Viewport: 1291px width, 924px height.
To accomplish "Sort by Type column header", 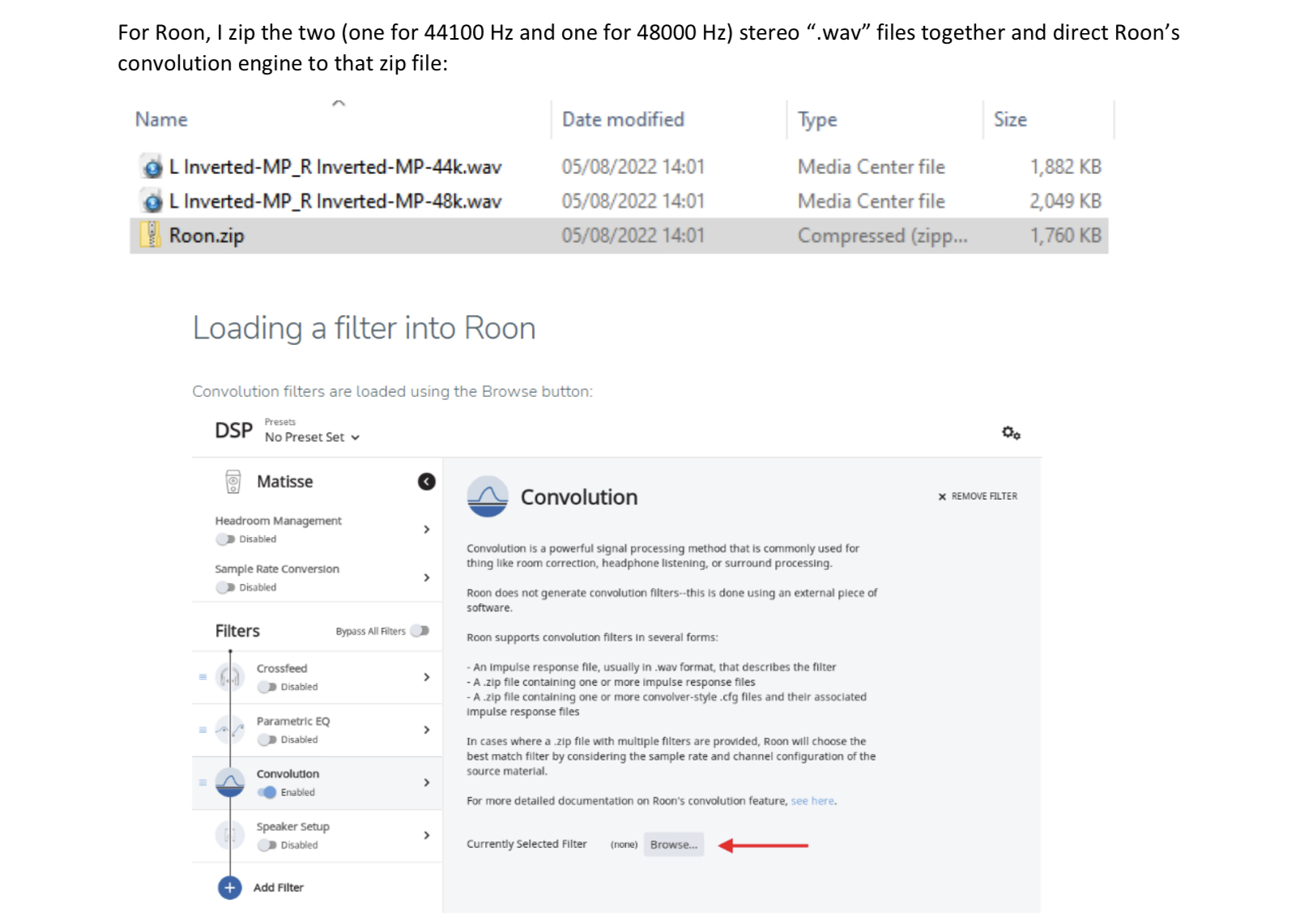I will click(x=817, y=121).
